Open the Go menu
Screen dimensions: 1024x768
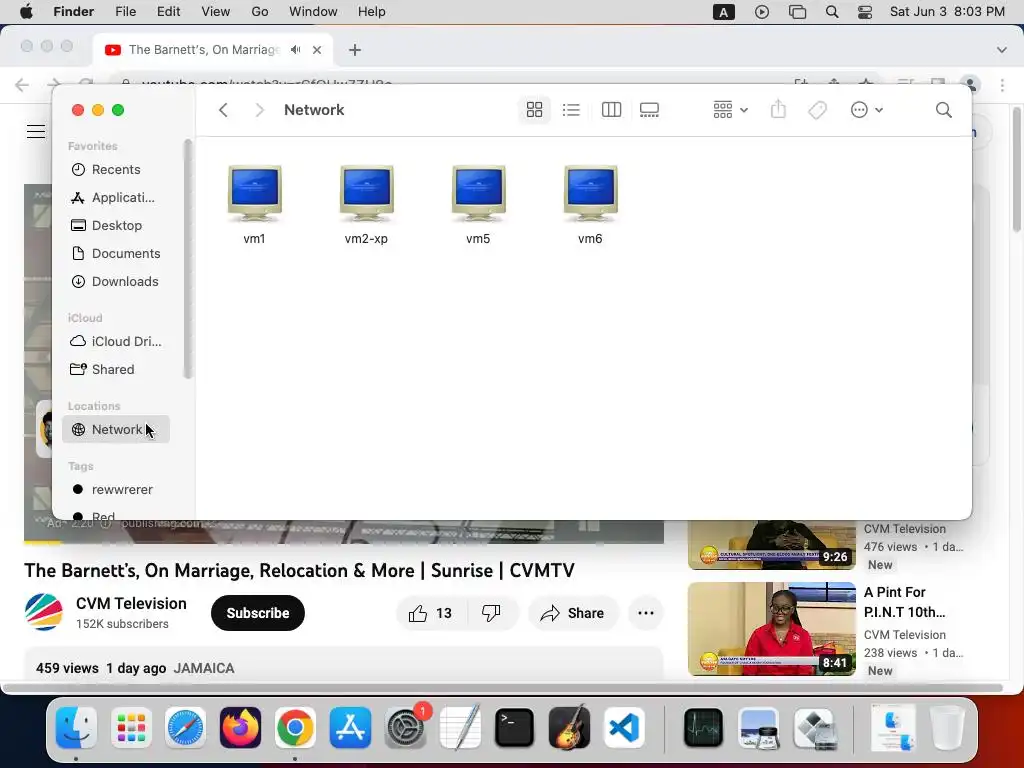point(260,11)
